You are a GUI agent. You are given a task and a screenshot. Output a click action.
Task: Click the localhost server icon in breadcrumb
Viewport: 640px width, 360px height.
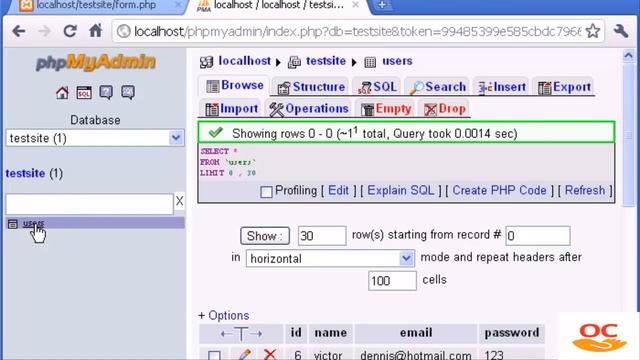[x=207, y=62]
